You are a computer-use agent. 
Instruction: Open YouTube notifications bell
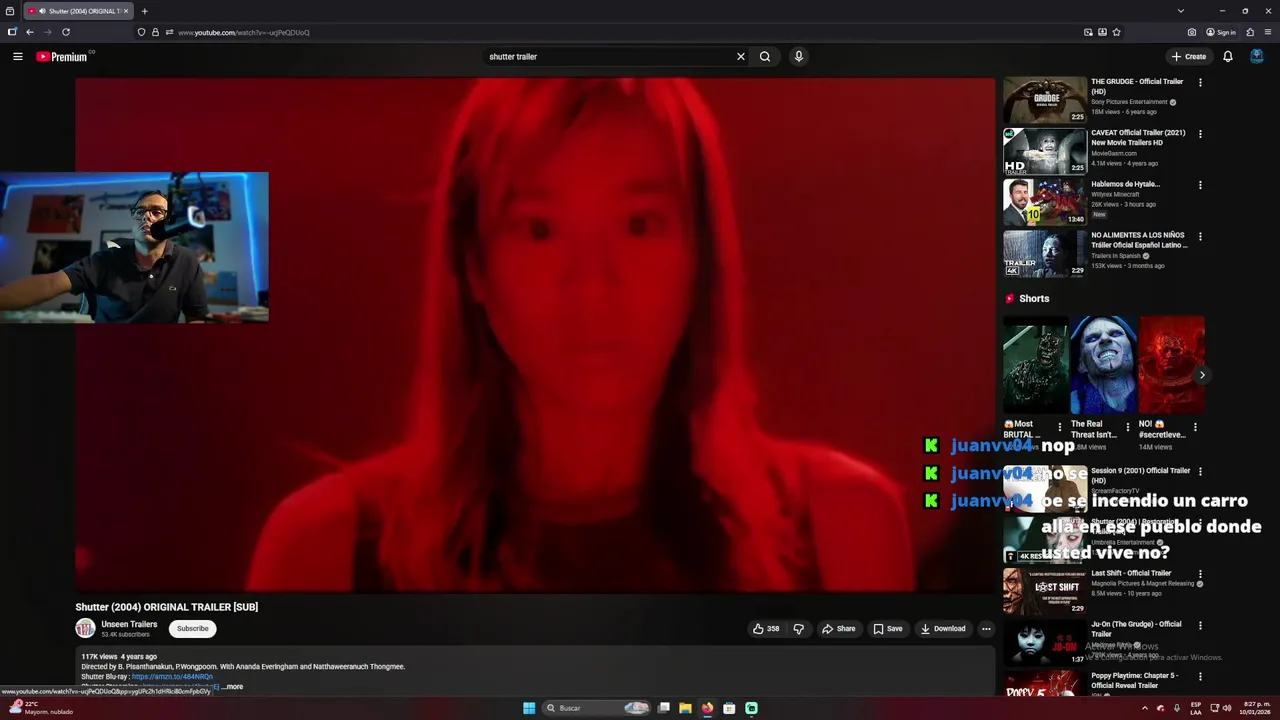tap(1228, 57)
